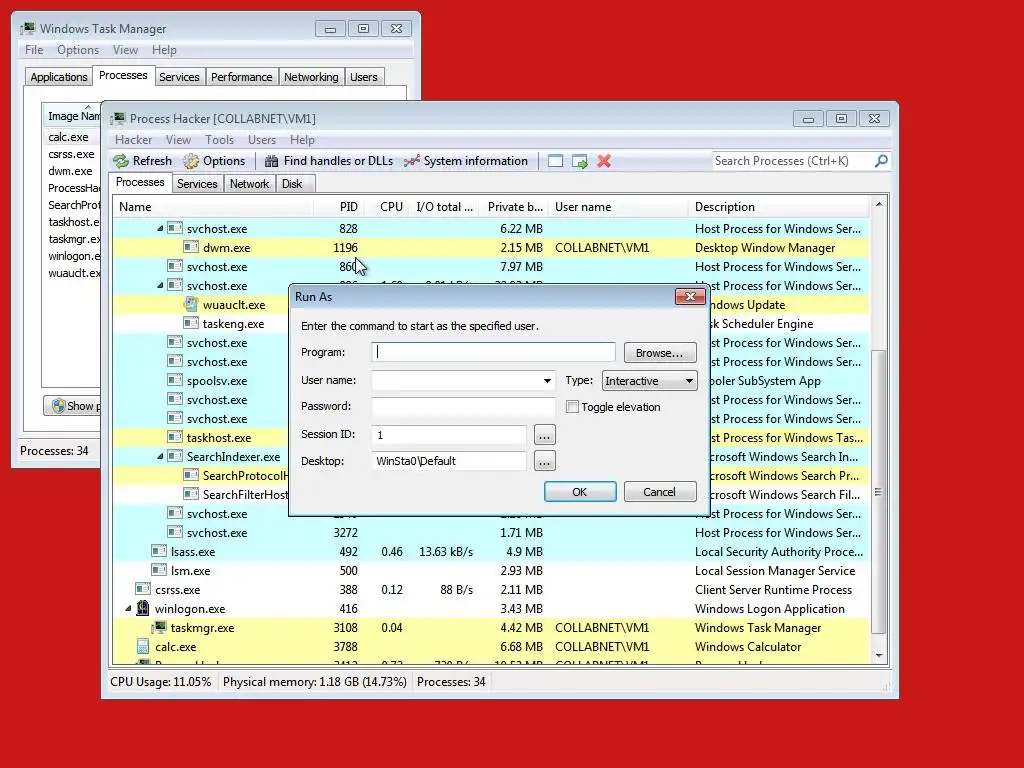1024x768 pixels.
Task: Click Process Hacker title bar icon
Action: tap(118, 118)
